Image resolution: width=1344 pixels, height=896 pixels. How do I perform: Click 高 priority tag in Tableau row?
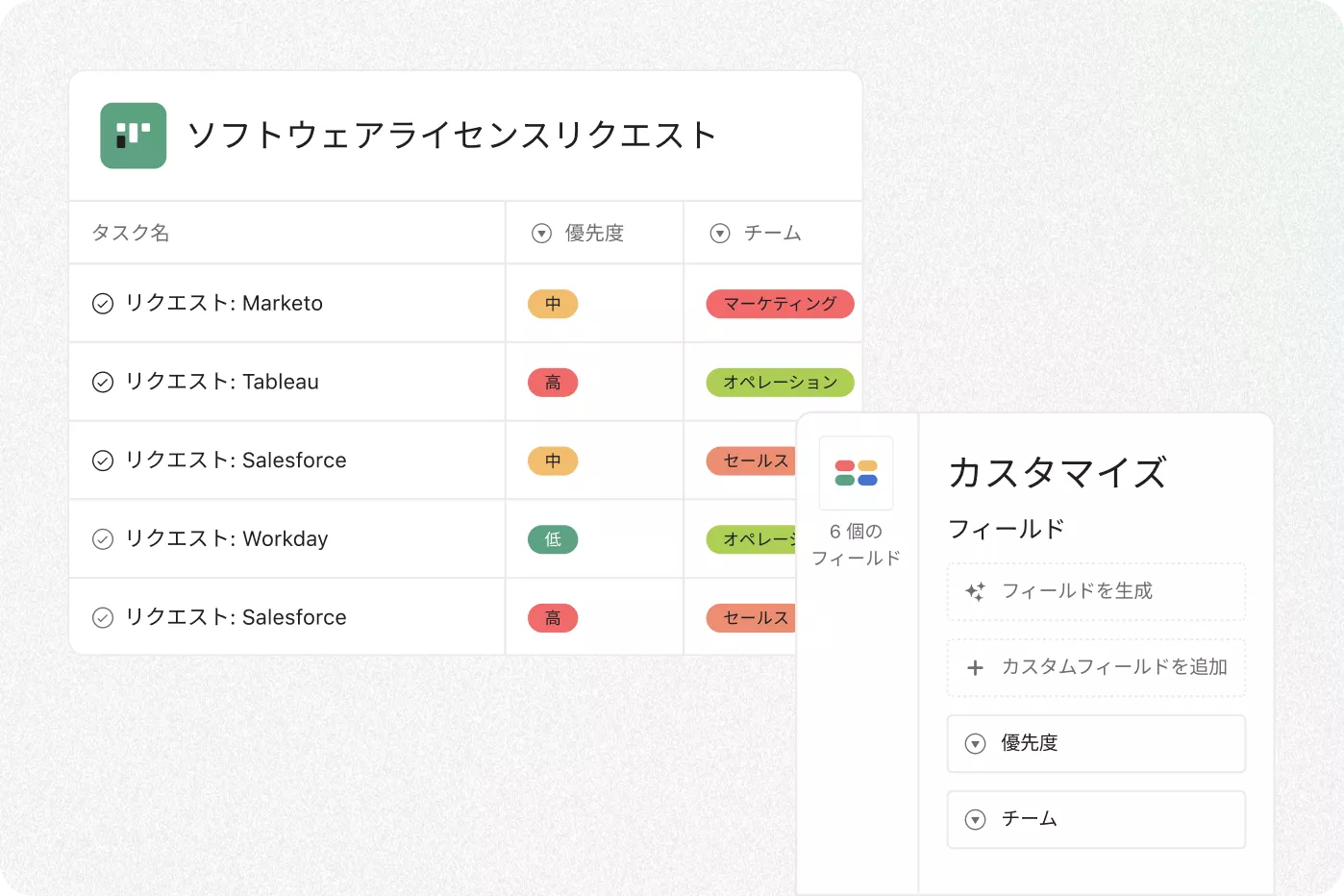553,383
